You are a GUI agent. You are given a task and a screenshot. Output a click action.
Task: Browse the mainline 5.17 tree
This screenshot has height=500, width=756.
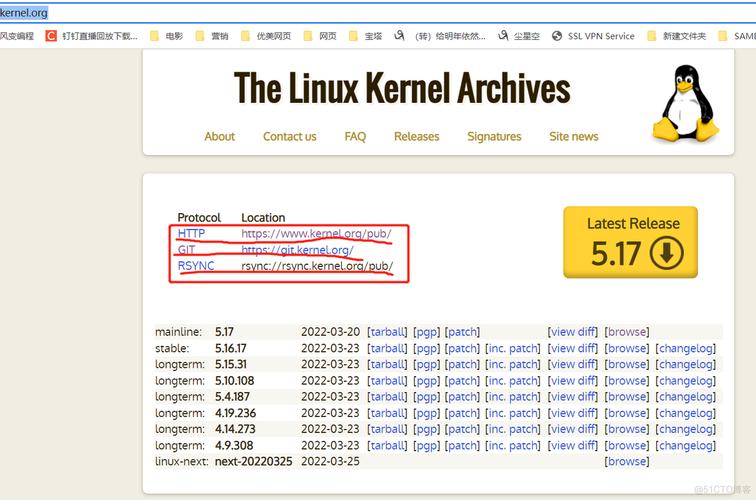coord(627,332)
